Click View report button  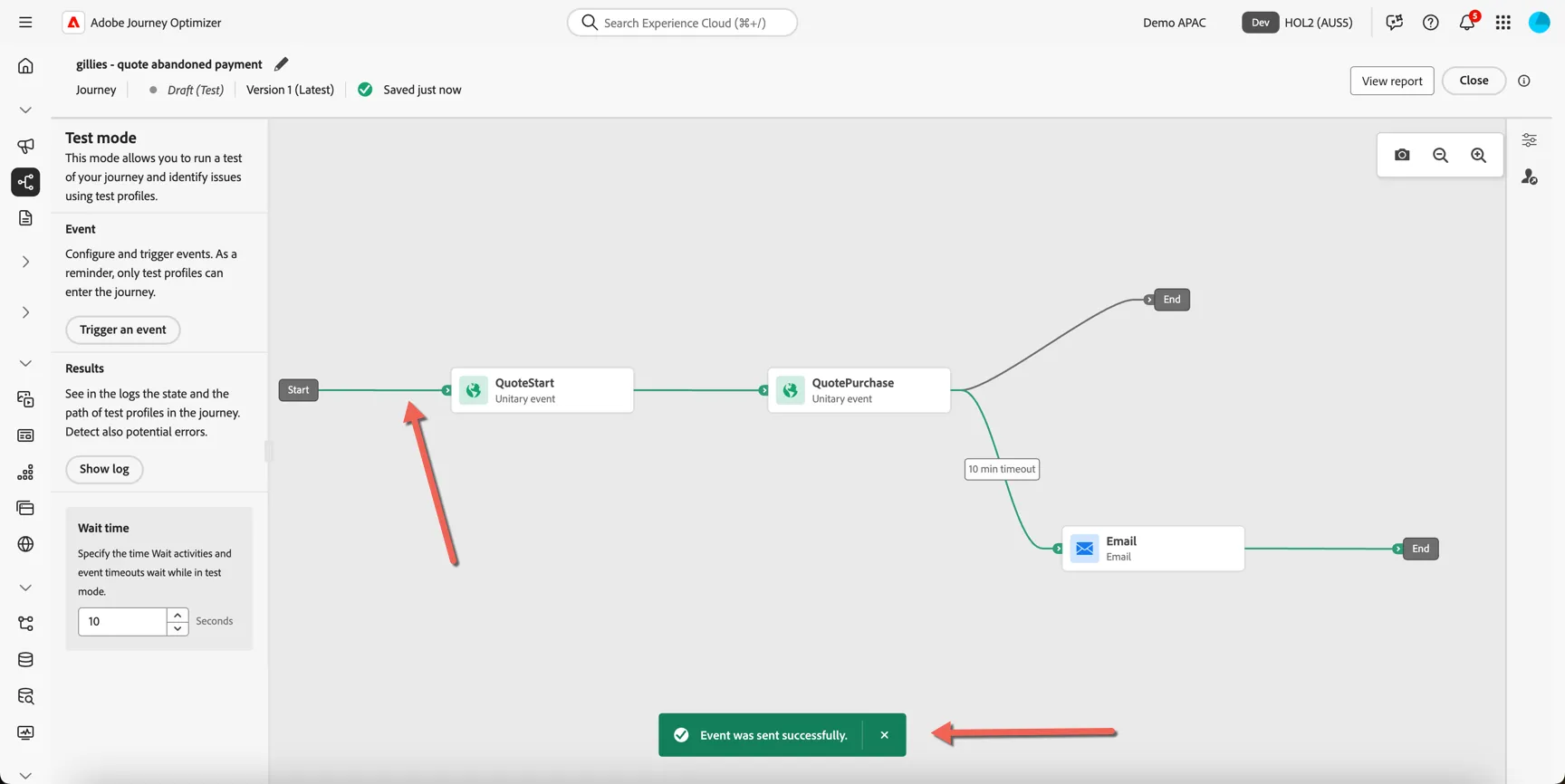[x=1392, y=81]
